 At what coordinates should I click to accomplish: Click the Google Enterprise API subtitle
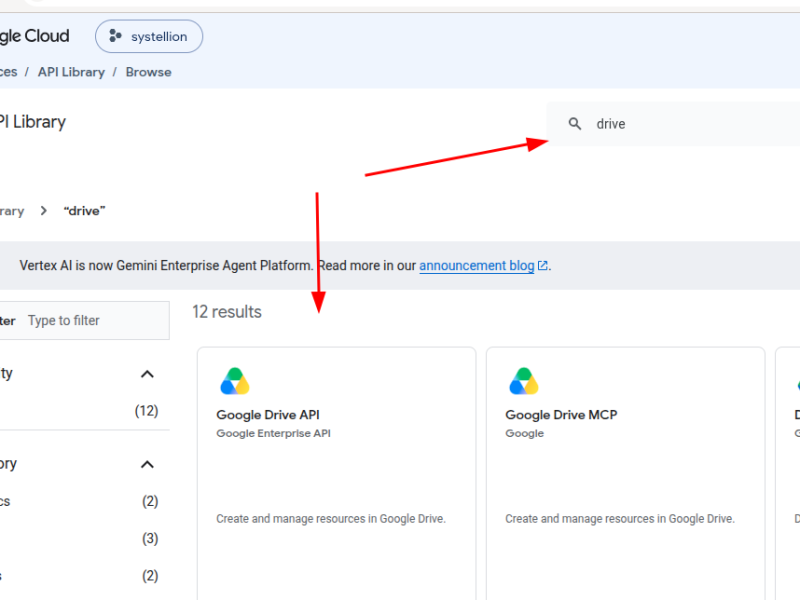click(x=273, y=433)
